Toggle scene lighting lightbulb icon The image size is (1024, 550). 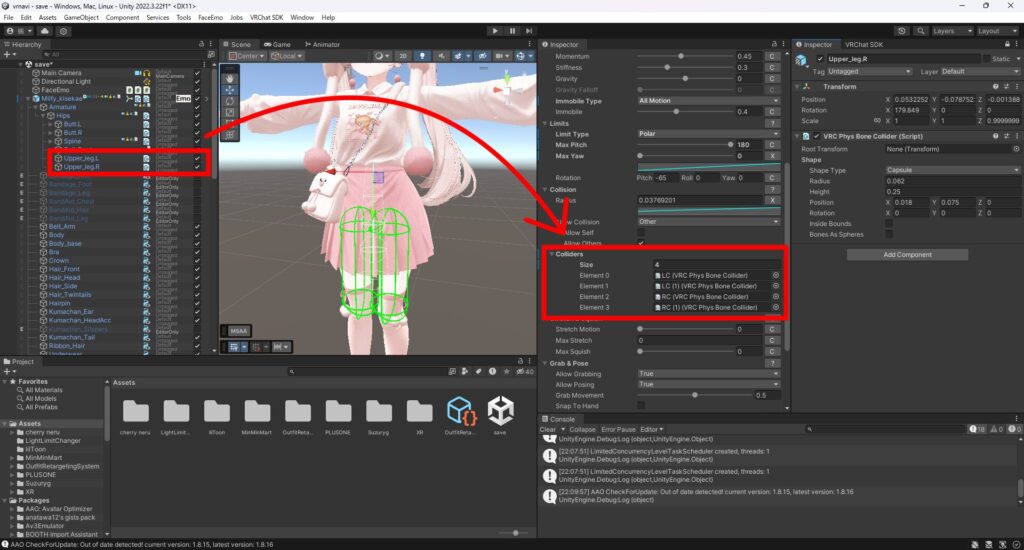pyautogui.click(x=420, y=57)
